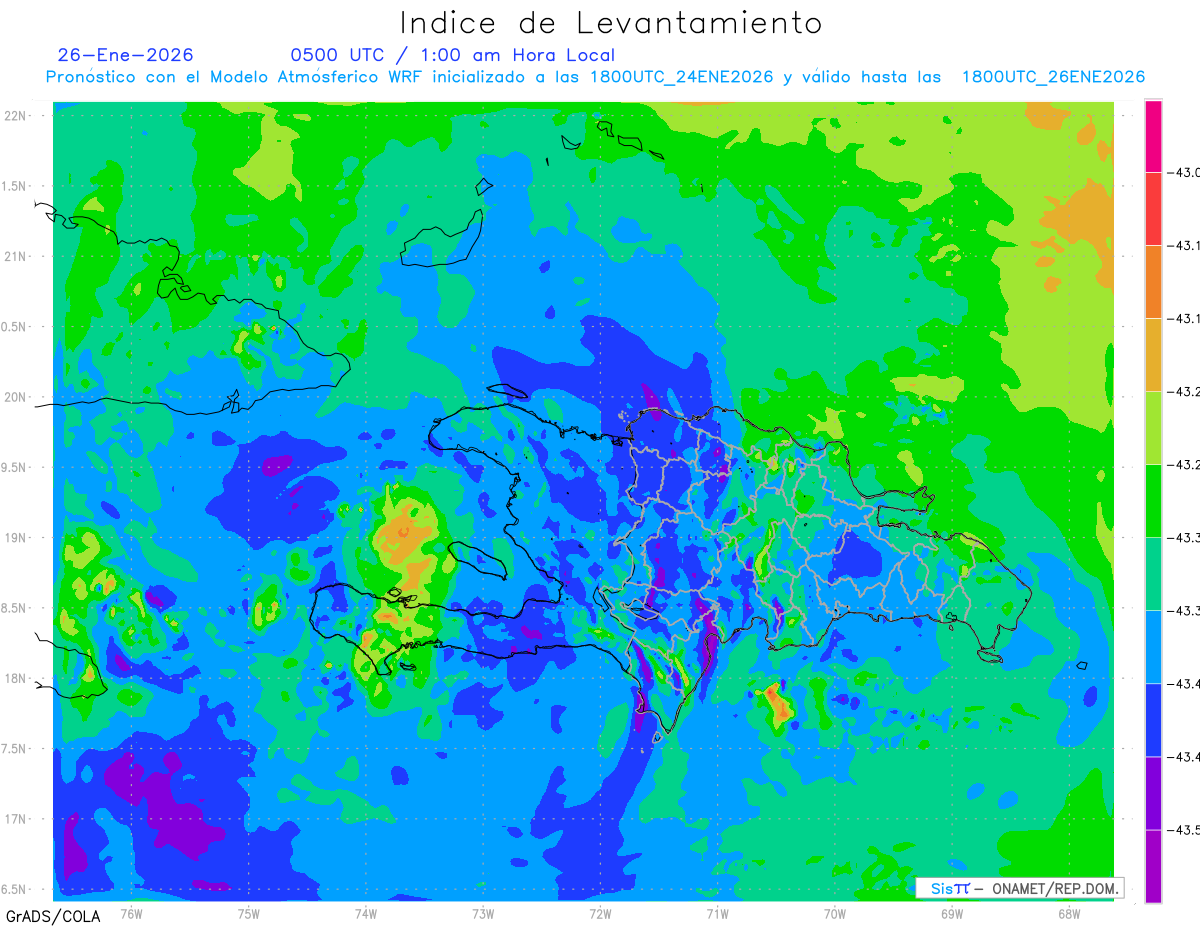Click the '71W' longitude label
The height and width of the screenshot is (927, 1200).
pos(717,913)
